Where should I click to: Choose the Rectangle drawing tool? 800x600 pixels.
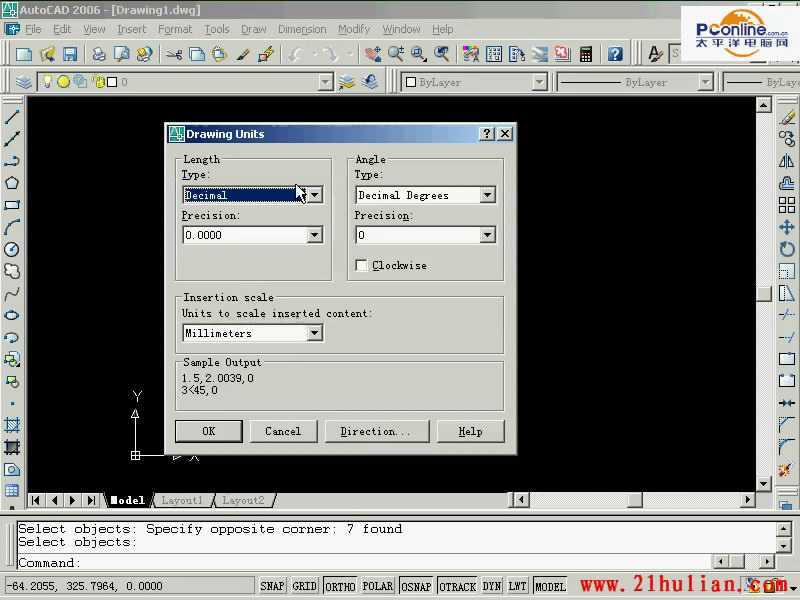click(x=12, y=205)
